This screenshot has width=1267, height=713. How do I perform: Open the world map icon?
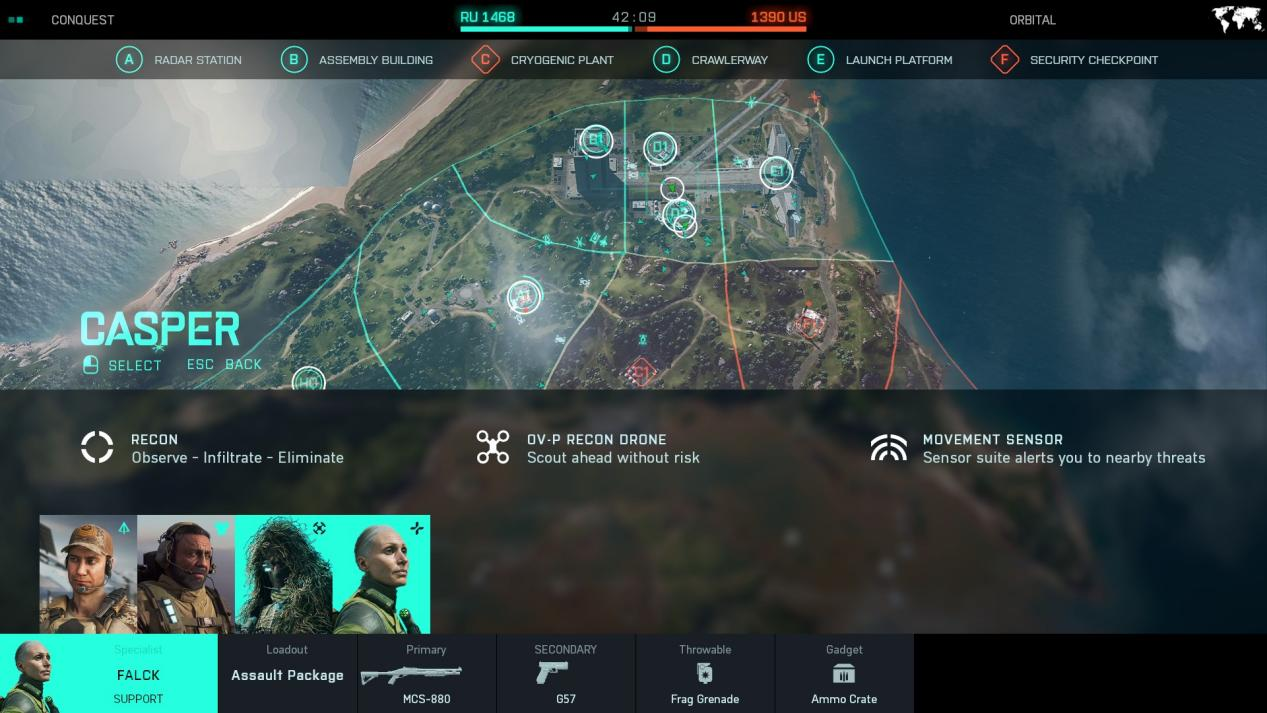(1236, 19)
